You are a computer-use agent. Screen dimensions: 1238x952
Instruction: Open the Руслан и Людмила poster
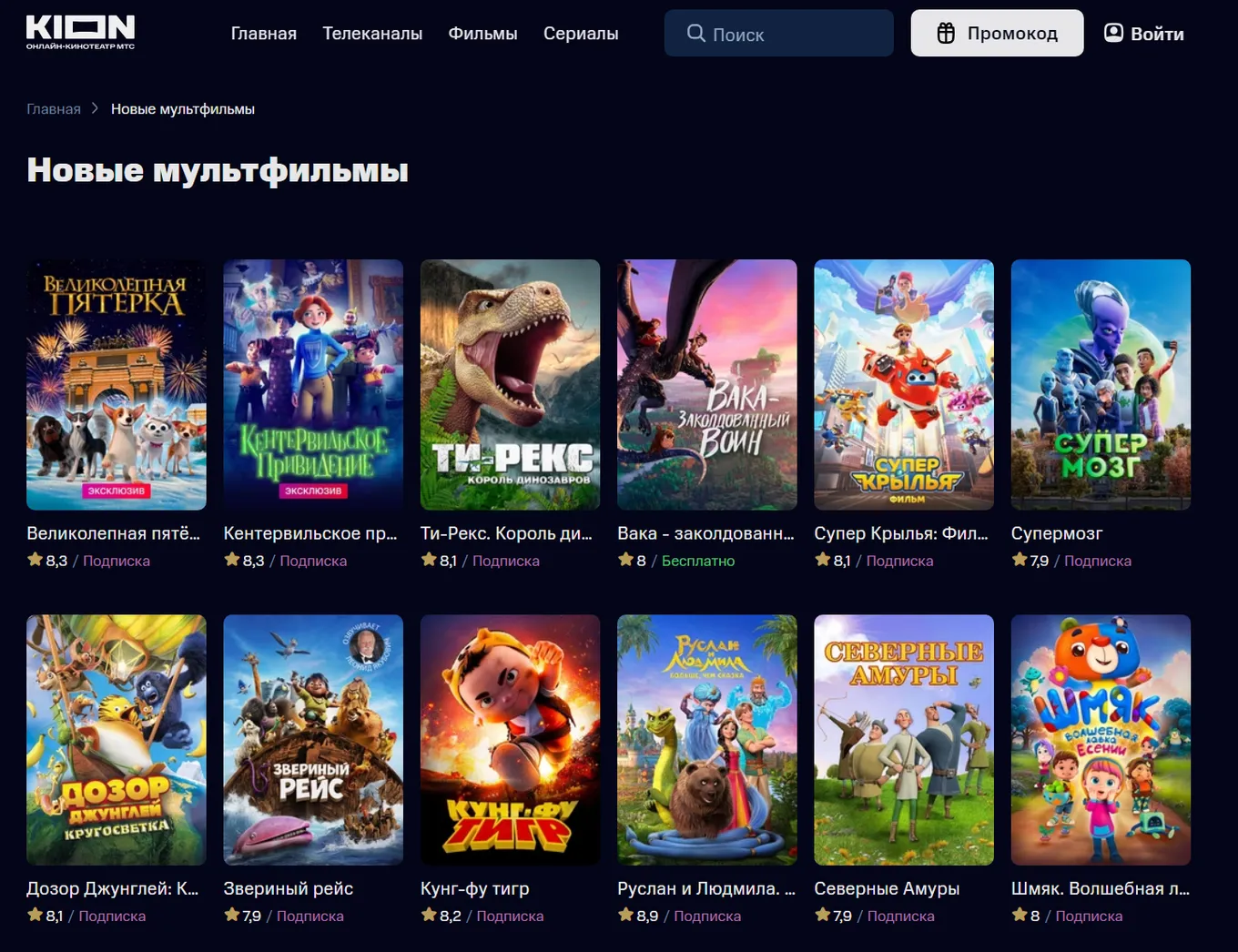click(x=707, y=740)
